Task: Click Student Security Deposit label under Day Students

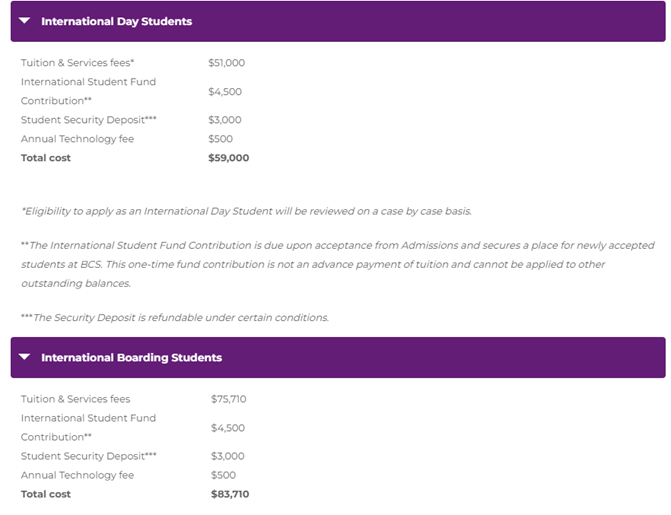Action: pyautogui.click(x=89, y=120)
